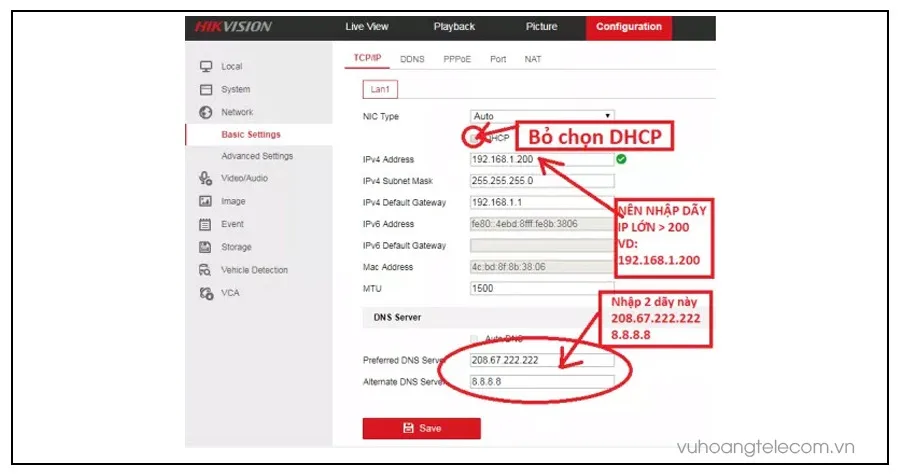Select the Configuration tab
The width and height of the screenshot is (900, 474).
point(629,27)
